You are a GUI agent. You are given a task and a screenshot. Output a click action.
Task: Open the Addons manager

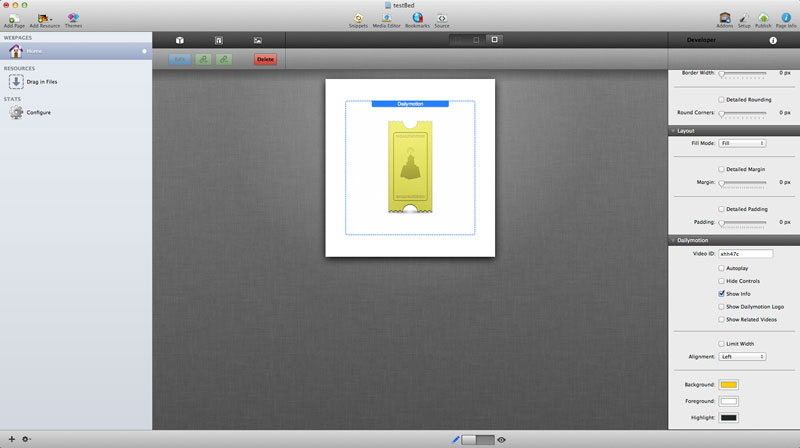click(x=724, y=17)
